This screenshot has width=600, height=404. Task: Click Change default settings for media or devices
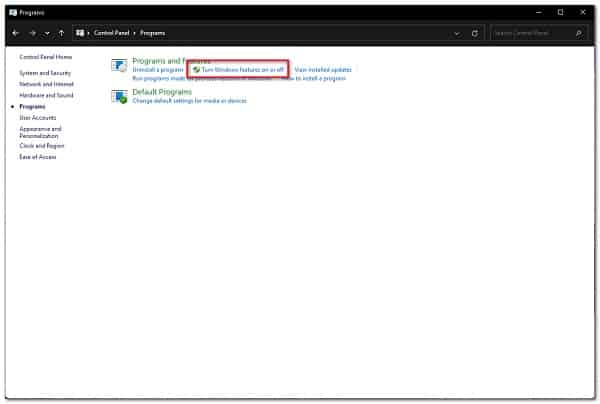tap(189, 101)
